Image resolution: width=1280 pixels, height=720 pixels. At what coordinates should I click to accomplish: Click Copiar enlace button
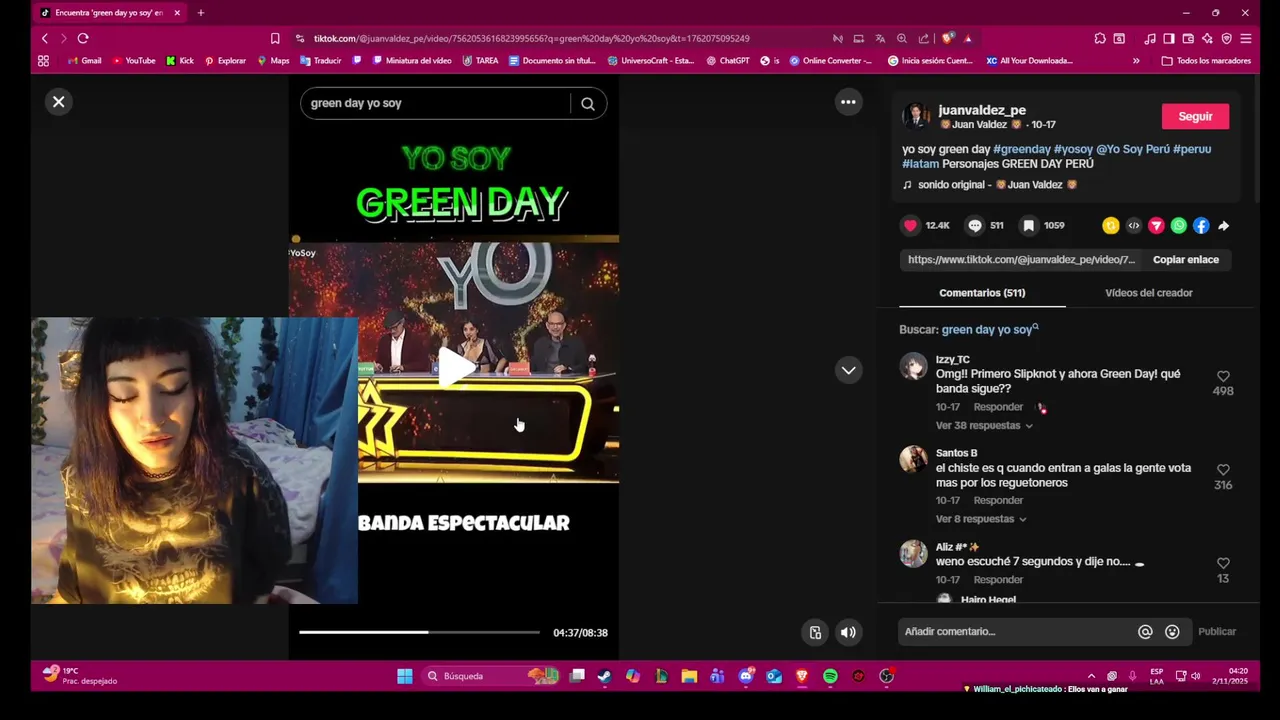coord(1186,260)
